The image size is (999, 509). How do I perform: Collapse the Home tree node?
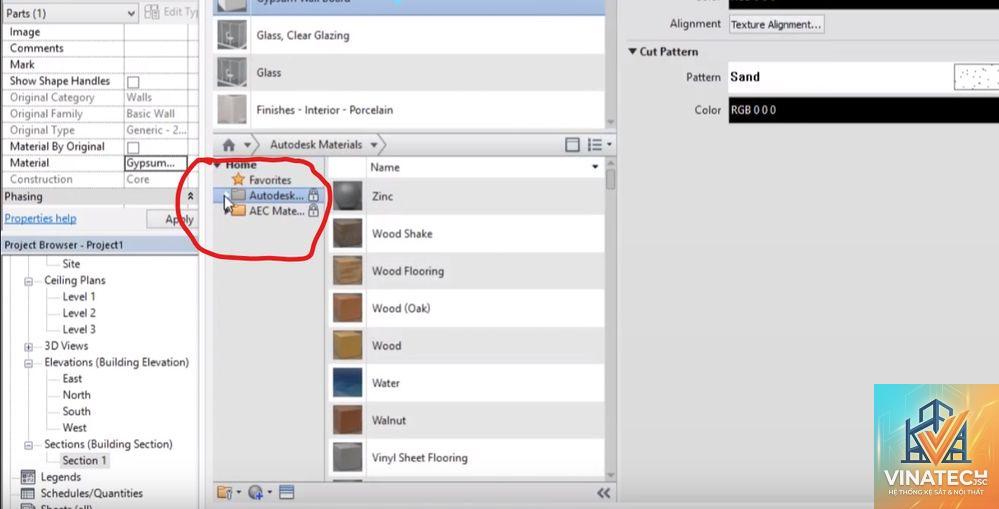tap(217, 165)
